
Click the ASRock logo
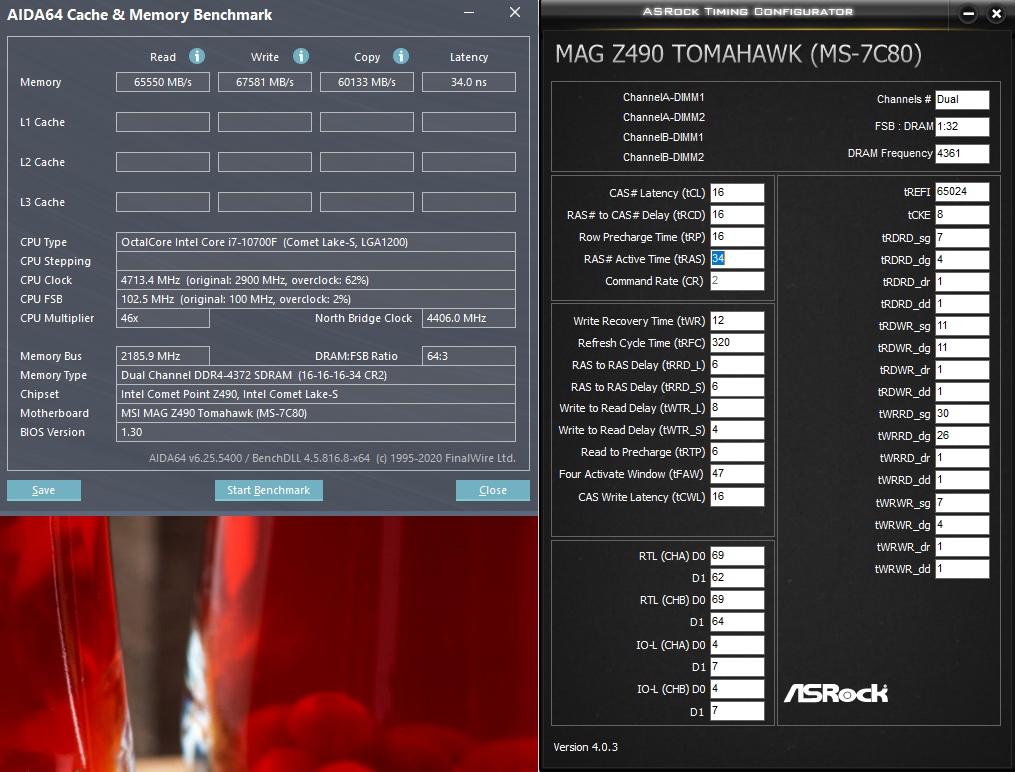836,693
